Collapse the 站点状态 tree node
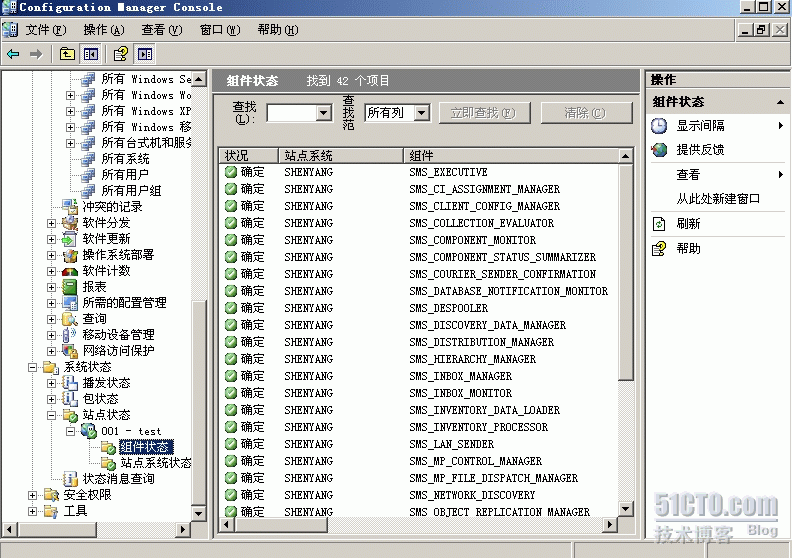Image resolution: width=792 pixels, height=558 pixels. [x=52, y=415]
